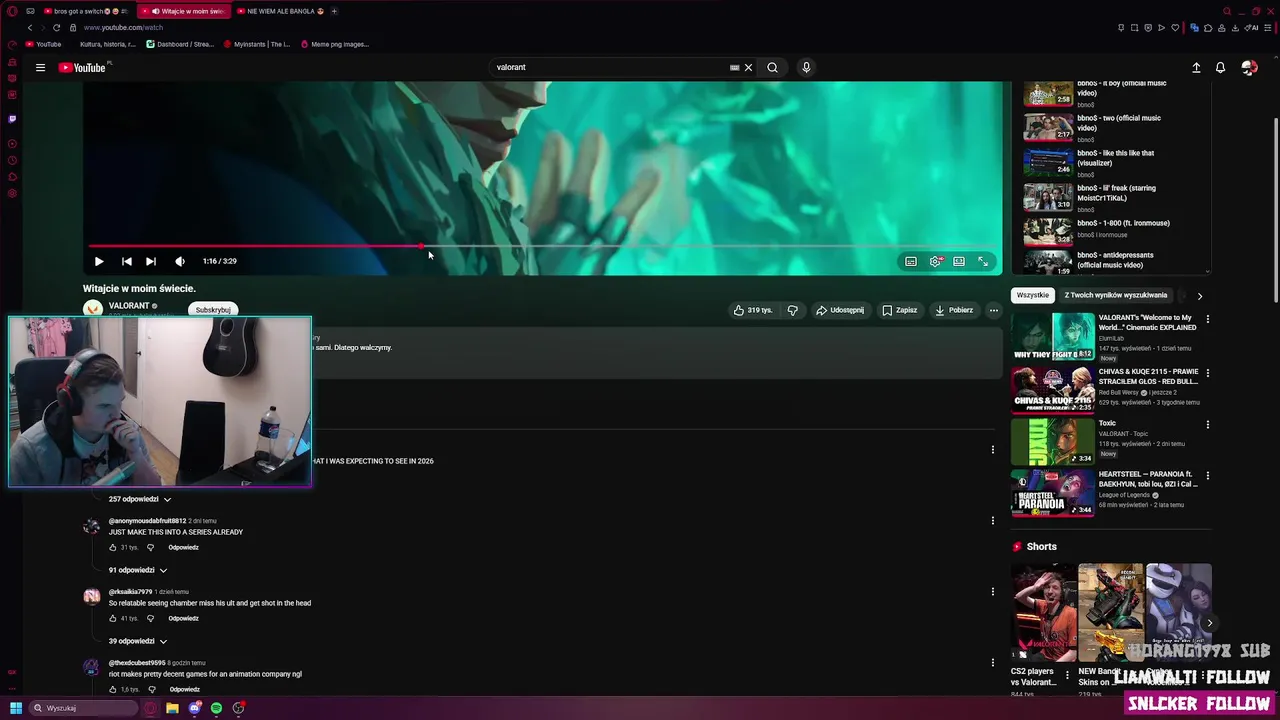1280x720 pixels.
Task: Start voice search with microphone icon
Action: (x=806, y=68)
